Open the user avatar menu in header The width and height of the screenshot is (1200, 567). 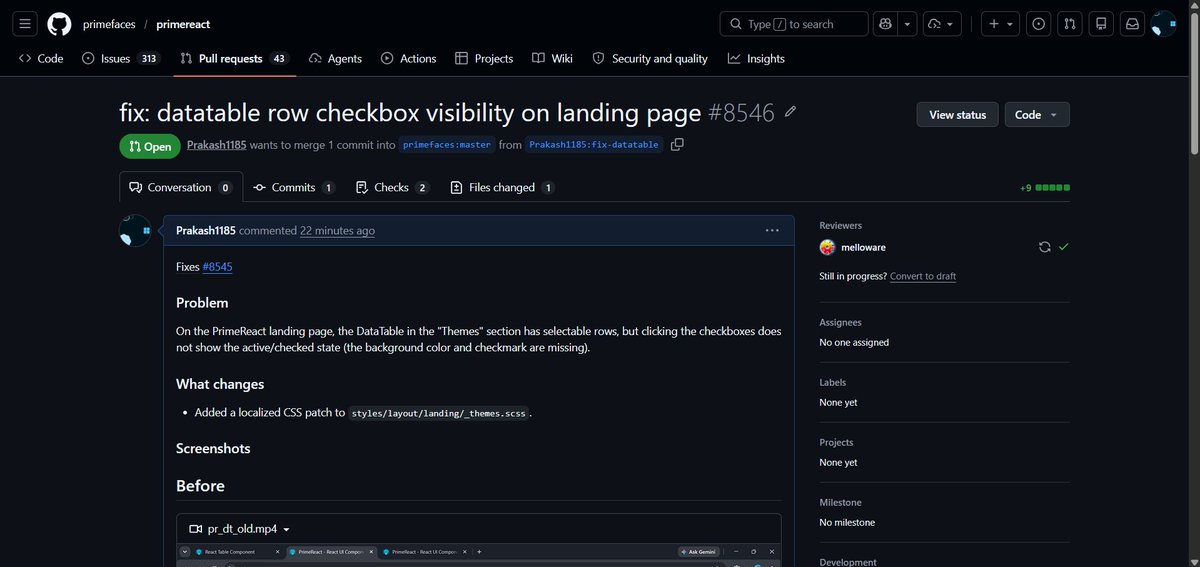[1163, 23]
